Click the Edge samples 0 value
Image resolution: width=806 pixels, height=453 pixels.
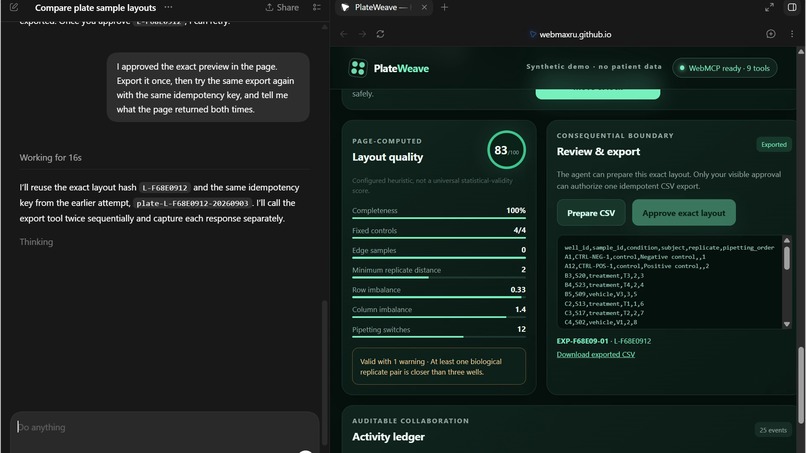[523, 250]
